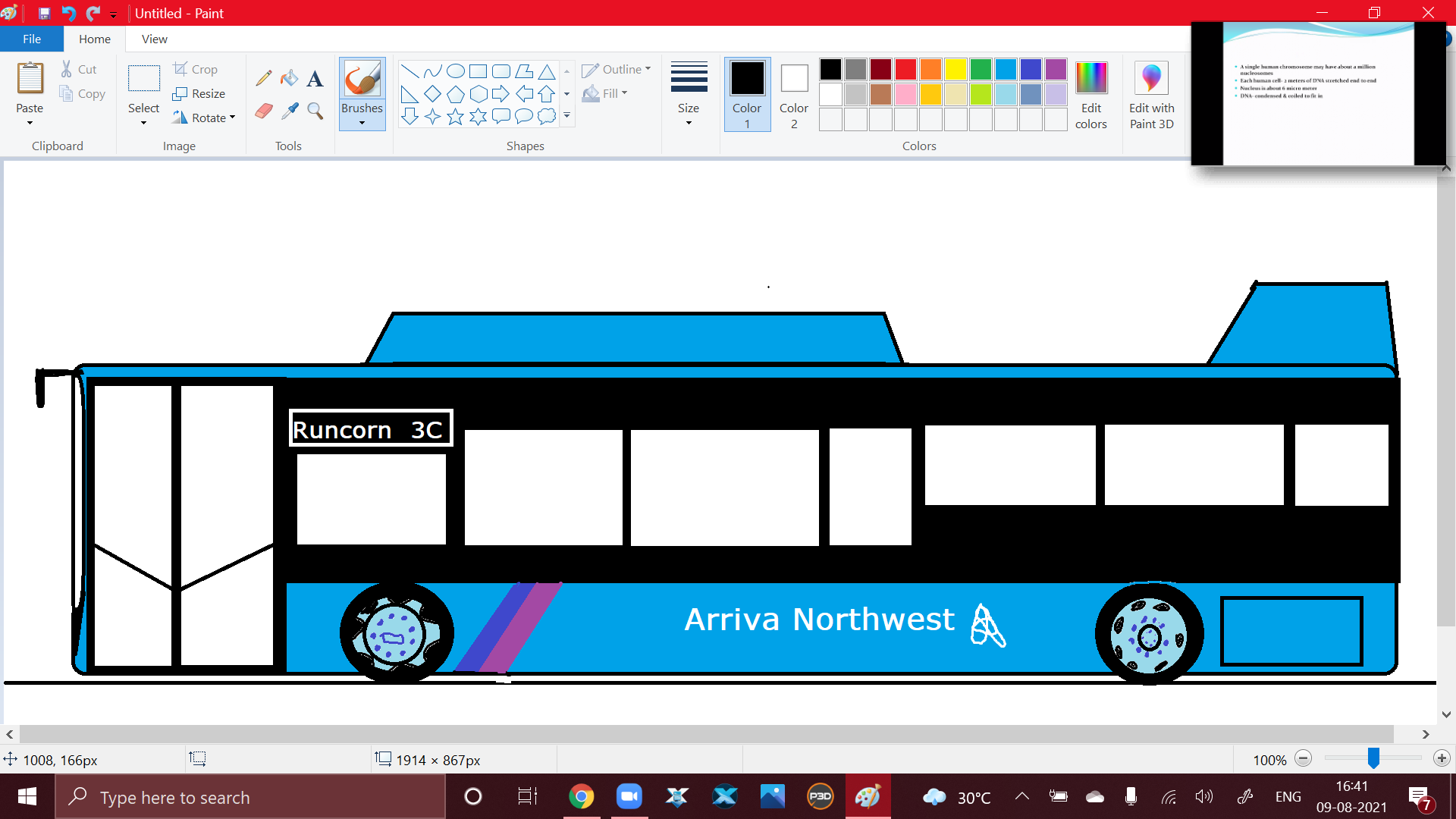
Task: Pick the purple color swatch
Action: (x=1056, y=70)
